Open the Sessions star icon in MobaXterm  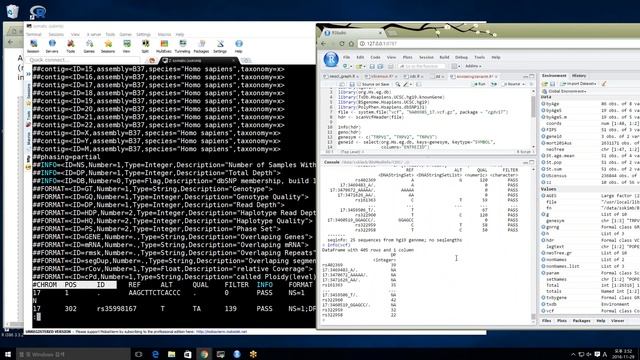[x=108, y=46]
